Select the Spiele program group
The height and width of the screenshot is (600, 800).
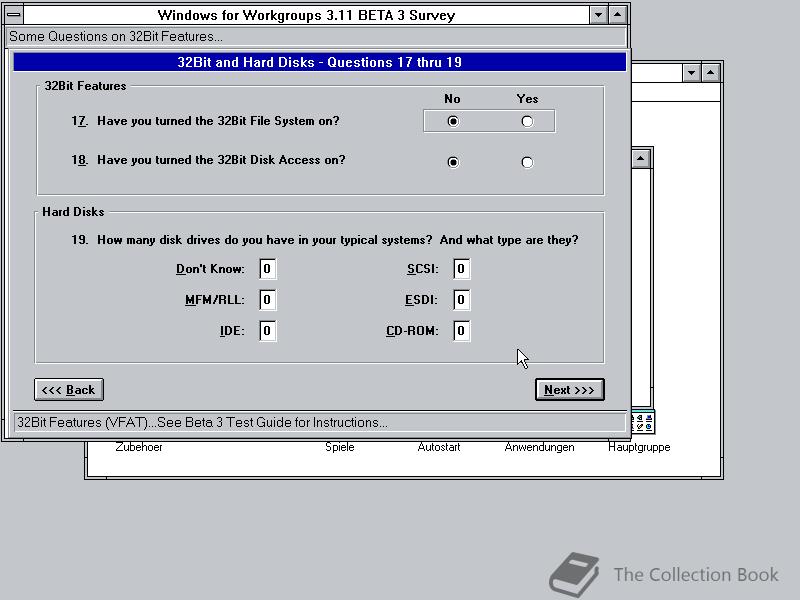(339, 447)
